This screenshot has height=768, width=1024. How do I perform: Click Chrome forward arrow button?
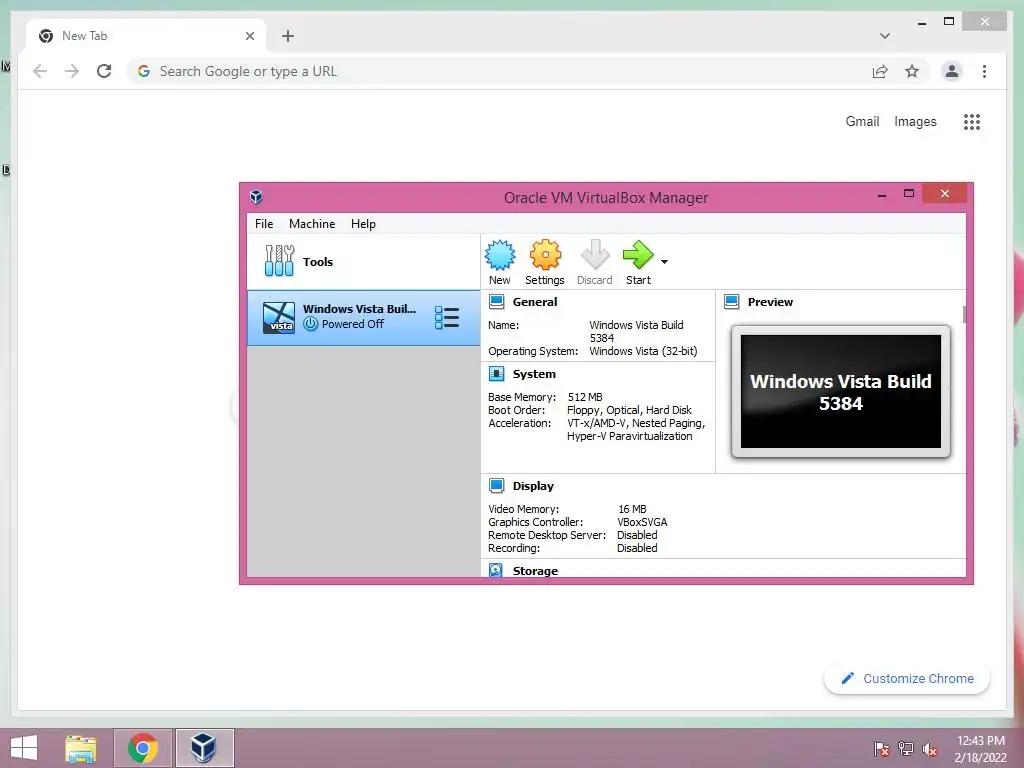point(72,71)
